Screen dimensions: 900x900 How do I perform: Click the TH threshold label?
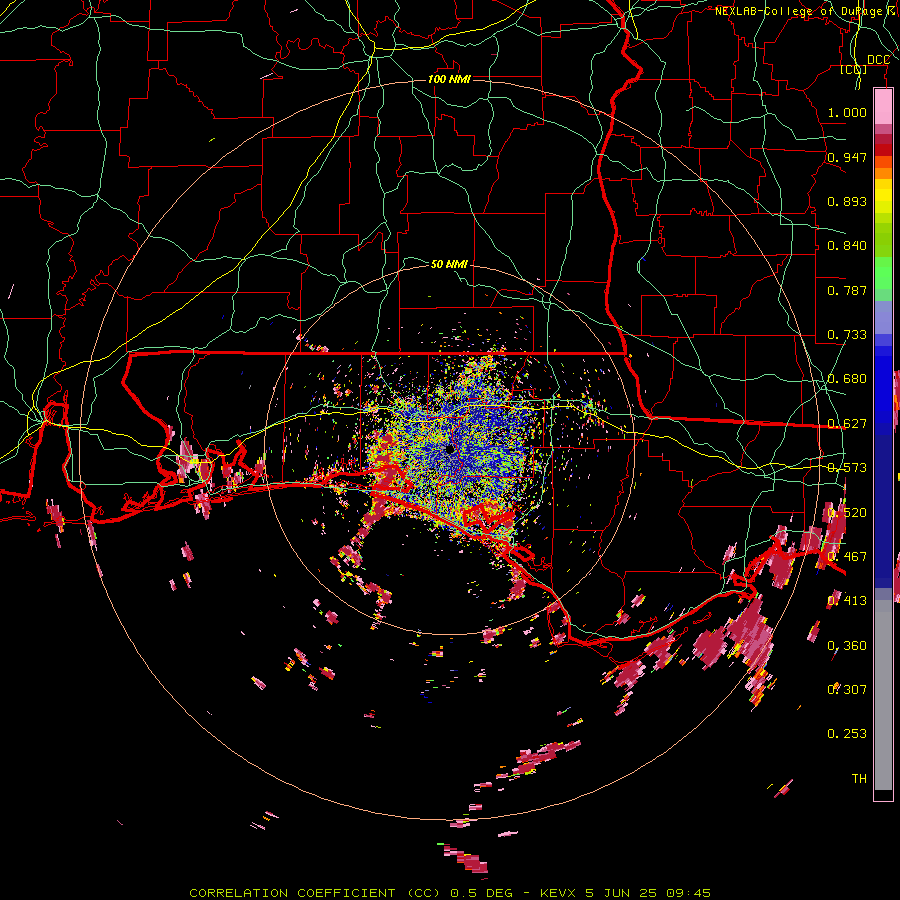coord(859,778)
